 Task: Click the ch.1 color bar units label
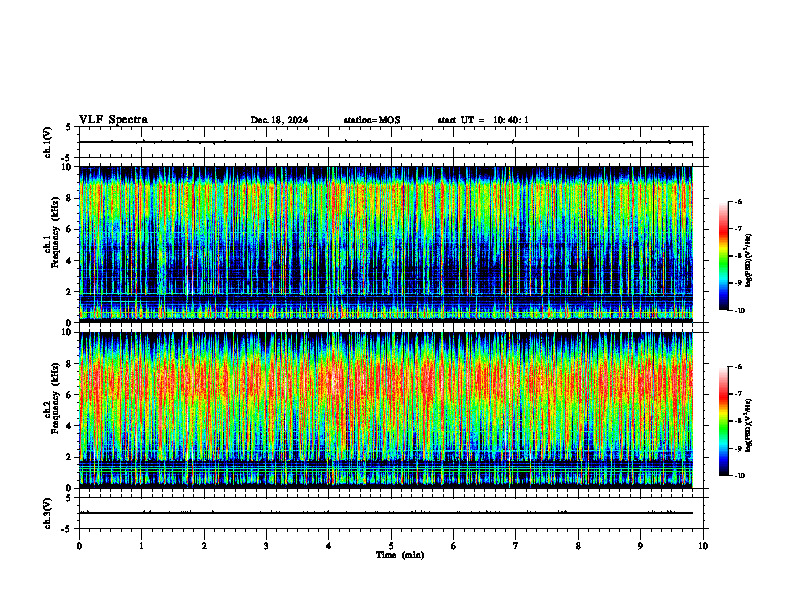click(x=749, y=261)
